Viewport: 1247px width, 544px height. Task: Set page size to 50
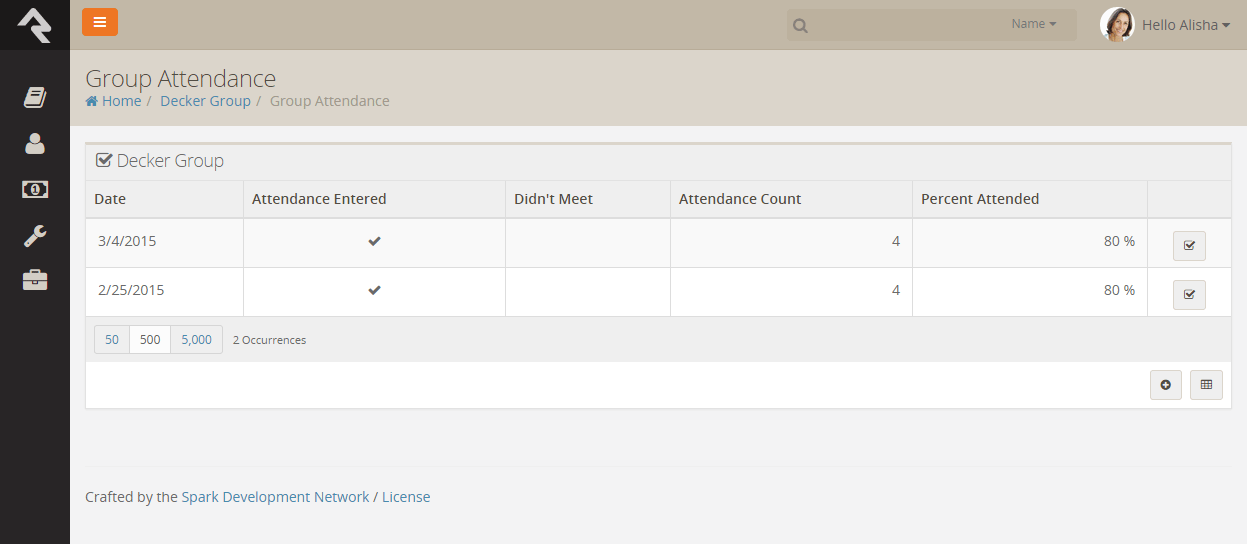tap(112, 340)
